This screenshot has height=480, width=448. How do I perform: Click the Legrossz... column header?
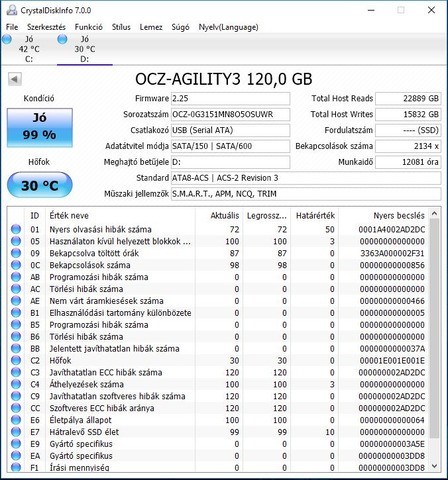point(267,216)
